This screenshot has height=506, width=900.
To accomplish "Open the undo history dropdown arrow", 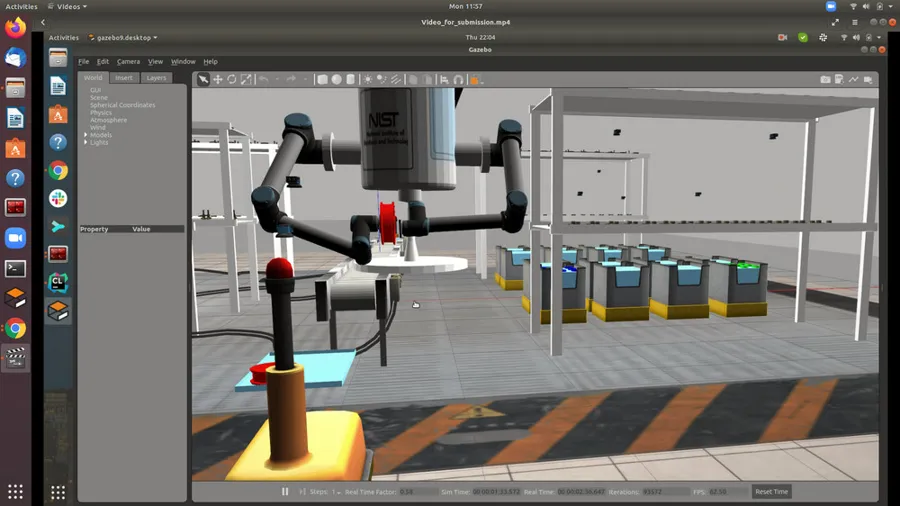I will [277, 79].
